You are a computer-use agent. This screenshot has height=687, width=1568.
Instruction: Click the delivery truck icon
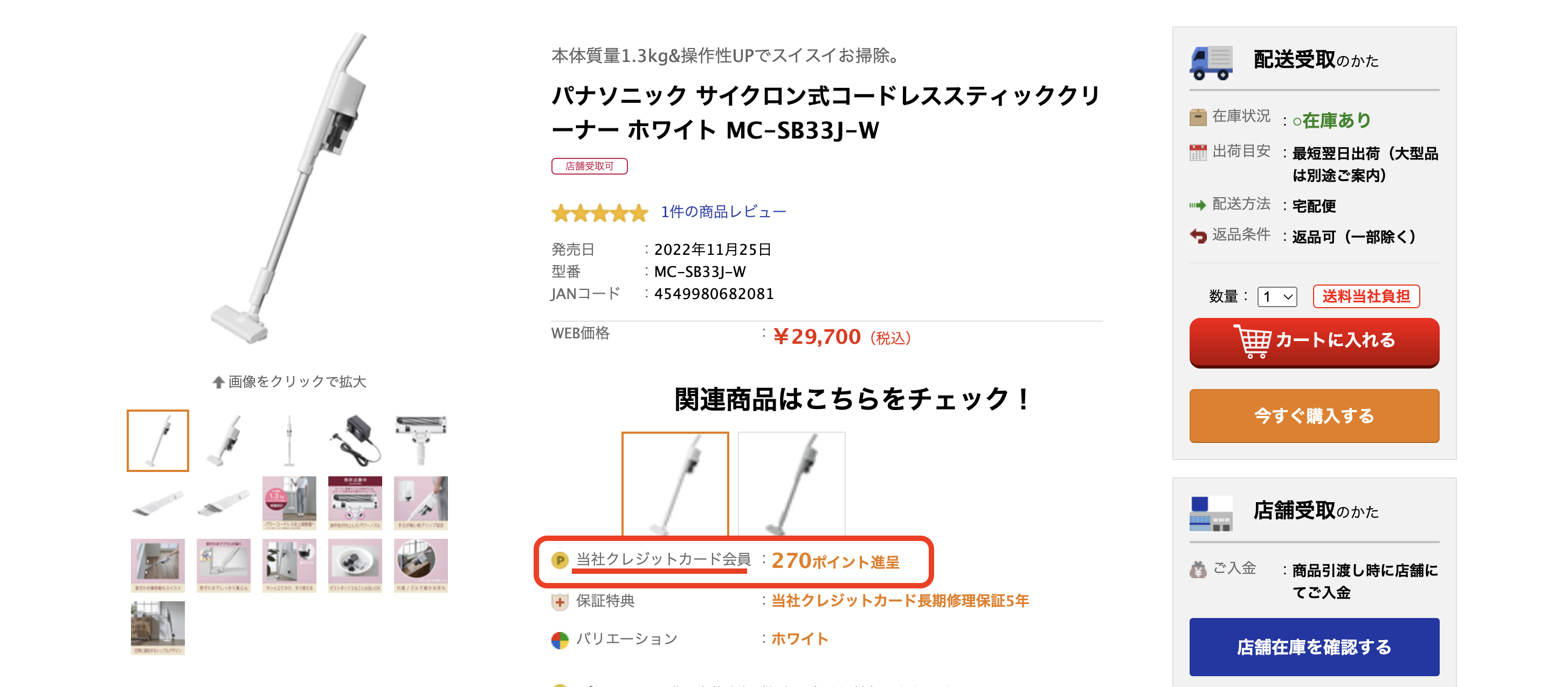1211,62
